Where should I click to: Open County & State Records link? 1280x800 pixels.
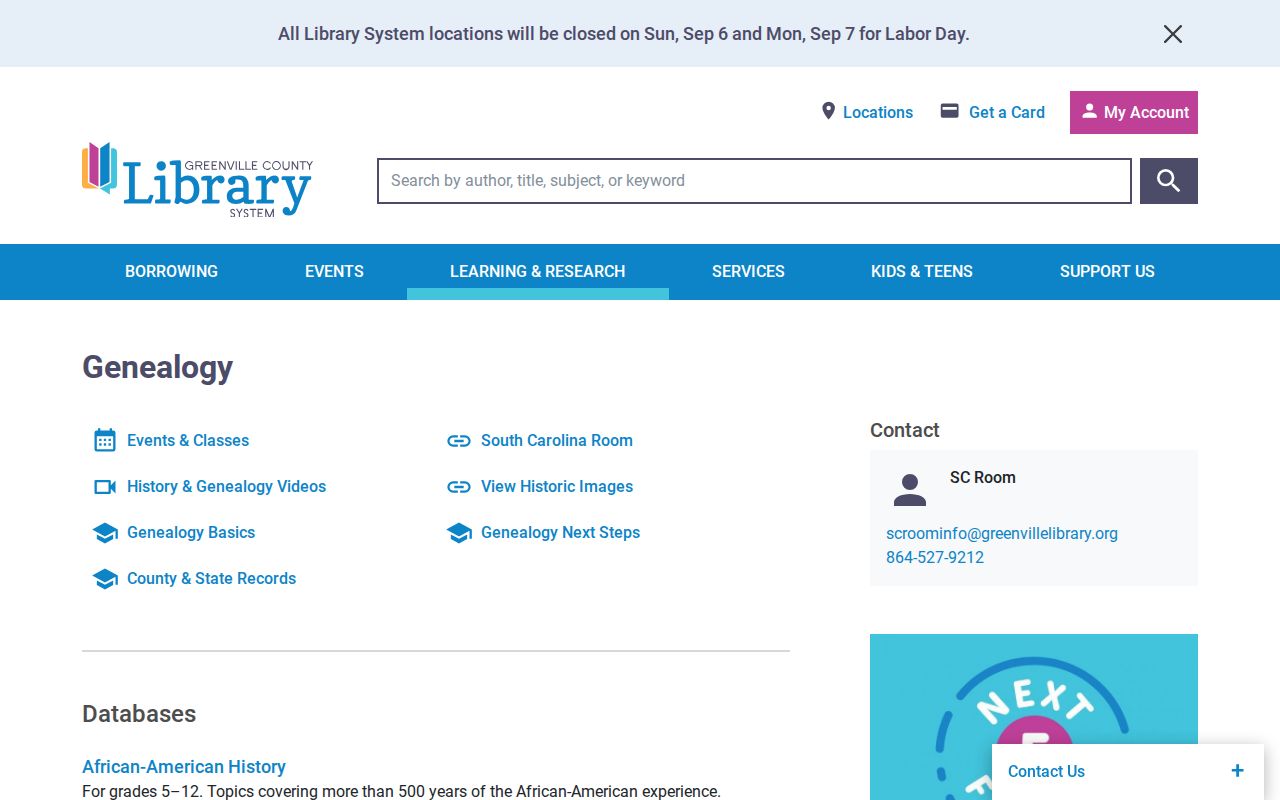coord(211,578)
